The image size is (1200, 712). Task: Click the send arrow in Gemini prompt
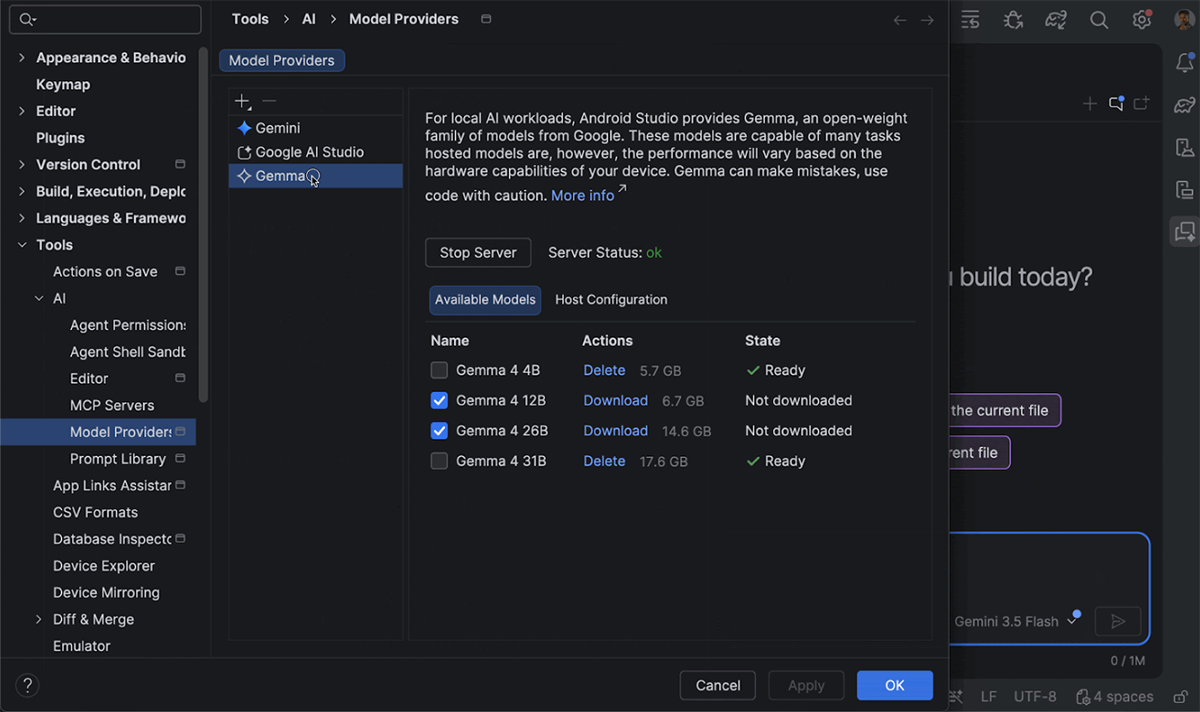coord(1118,621)
